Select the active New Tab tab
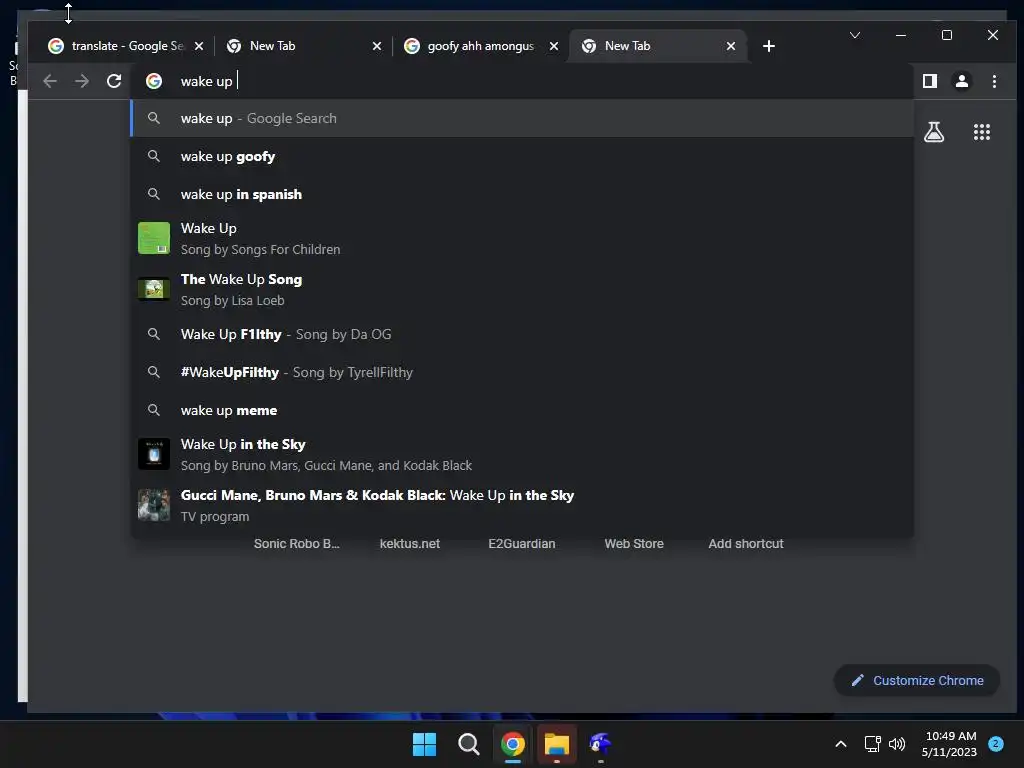The image size is (1024, 768). (658, 46)
